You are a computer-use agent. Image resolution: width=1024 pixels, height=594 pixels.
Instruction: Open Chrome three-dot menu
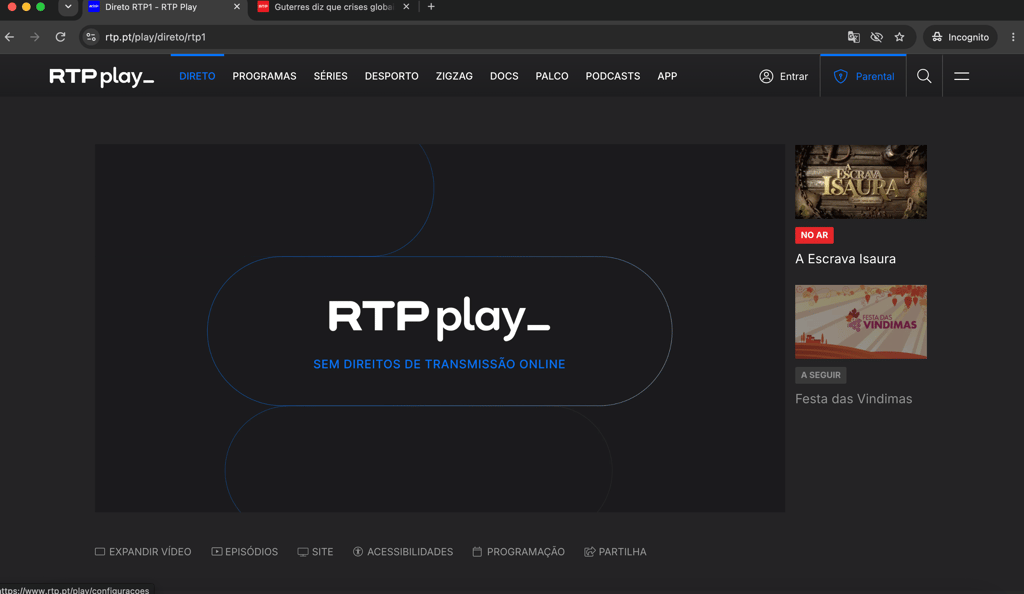tap(1013, 37)
